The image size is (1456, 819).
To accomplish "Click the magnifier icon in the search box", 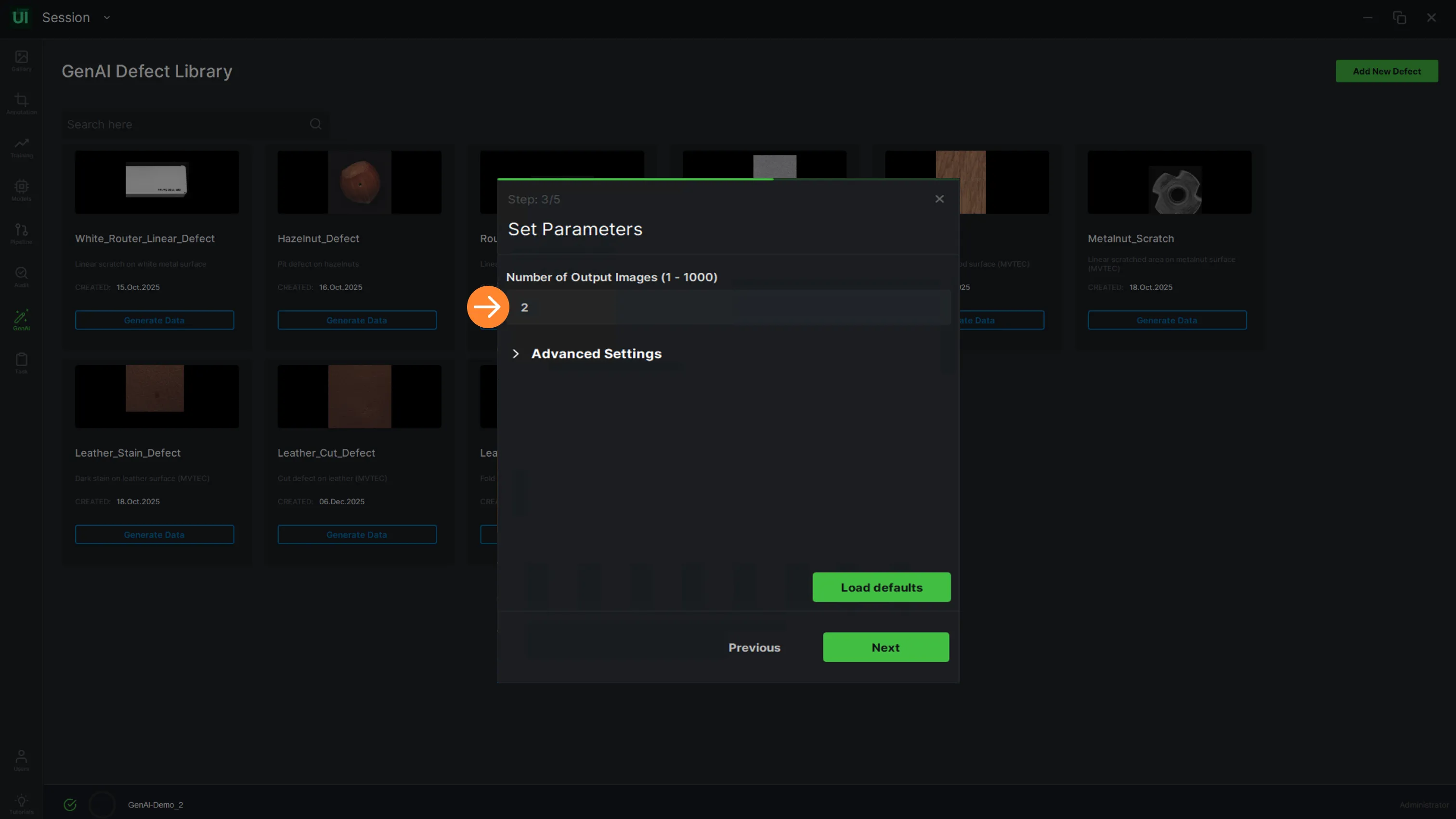I will coord(315,124).
